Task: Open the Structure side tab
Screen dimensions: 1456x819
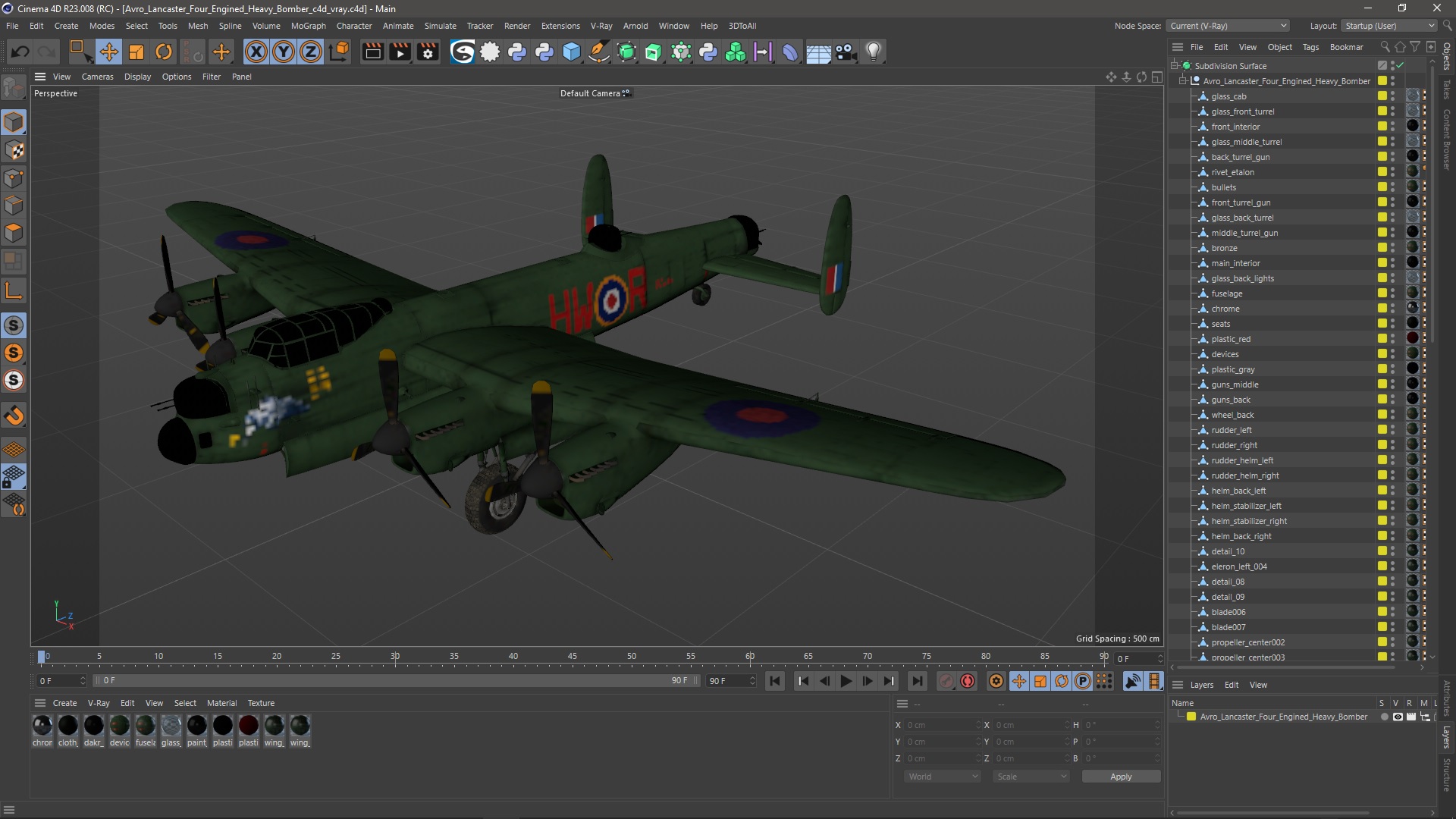Action: [x=1447, y=774]
